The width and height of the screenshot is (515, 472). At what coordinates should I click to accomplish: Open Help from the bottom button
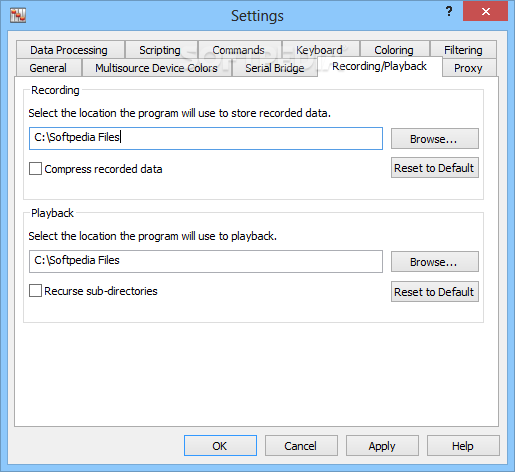[x=463, y=446]
